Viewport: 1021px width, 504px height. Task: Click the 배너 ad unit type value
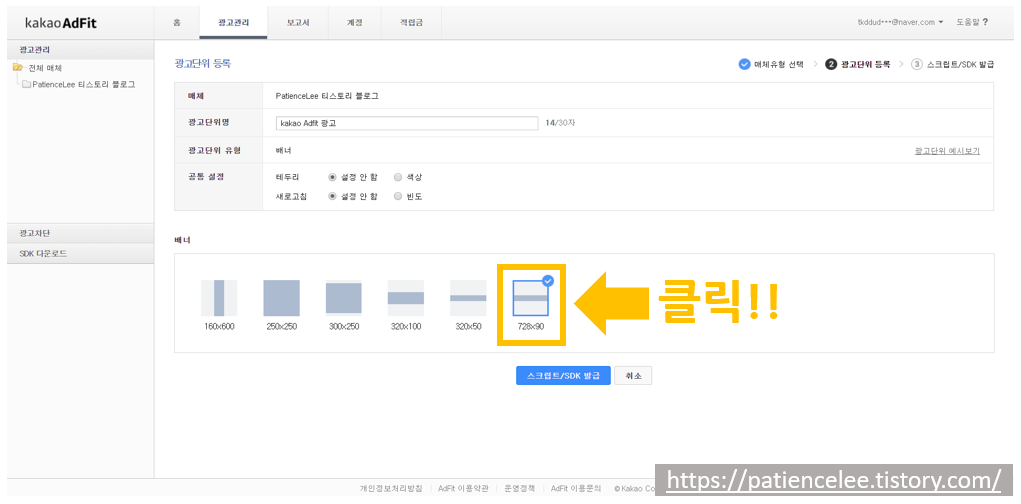(283, 150)
